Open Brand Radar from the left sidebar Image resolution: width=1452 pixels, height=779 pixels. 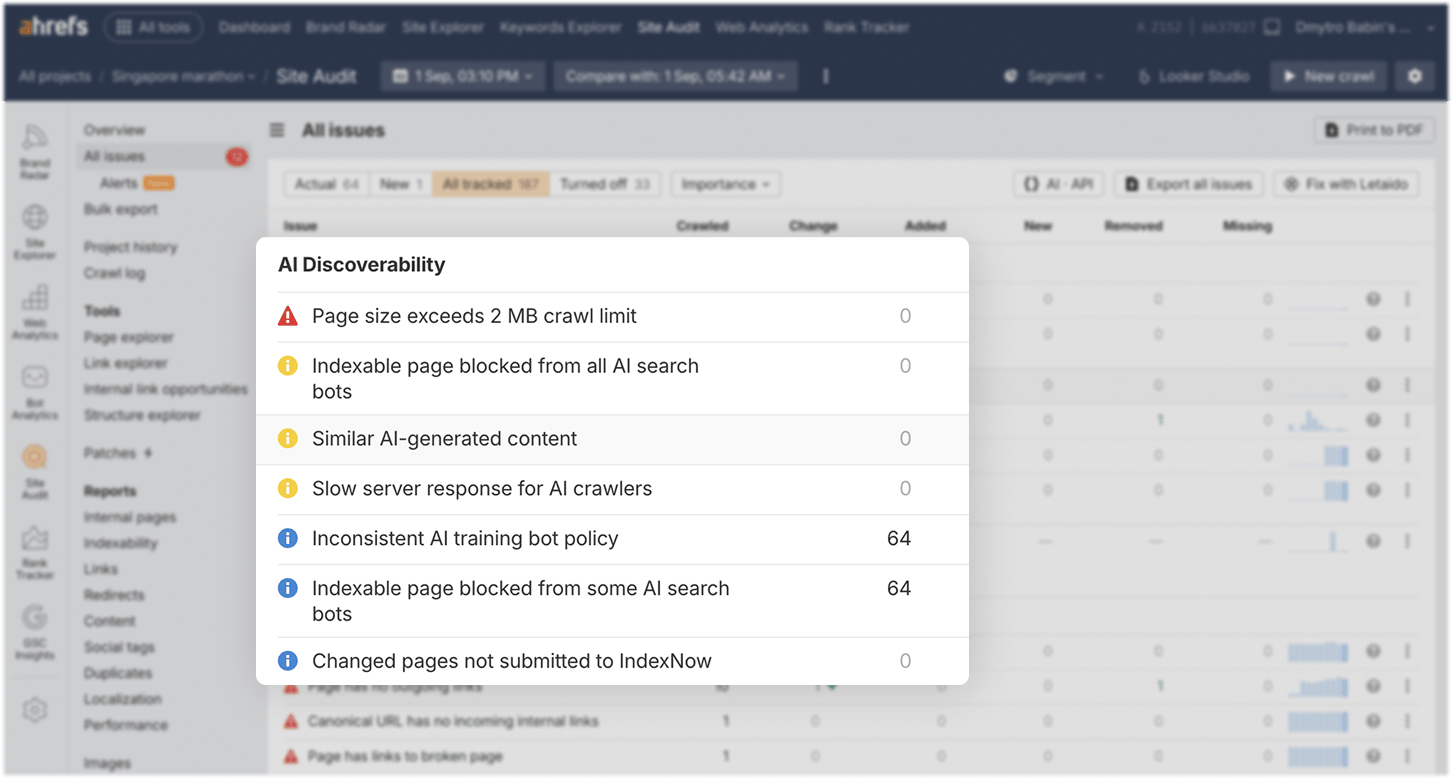click(x=35, y=152)
